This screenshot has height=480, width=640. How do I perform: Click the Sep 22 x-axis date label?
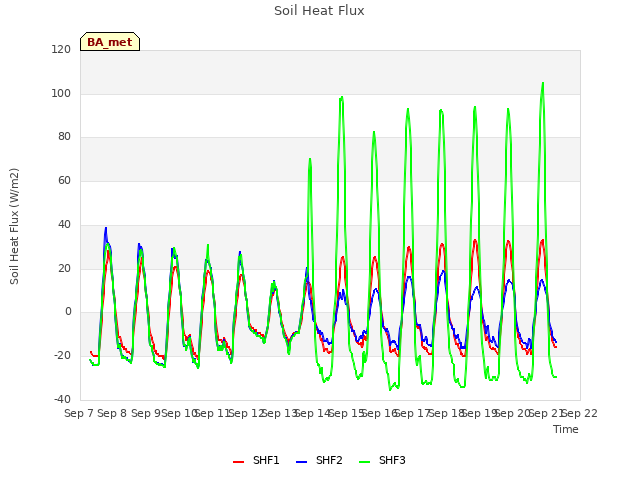(x=580, y=413)
